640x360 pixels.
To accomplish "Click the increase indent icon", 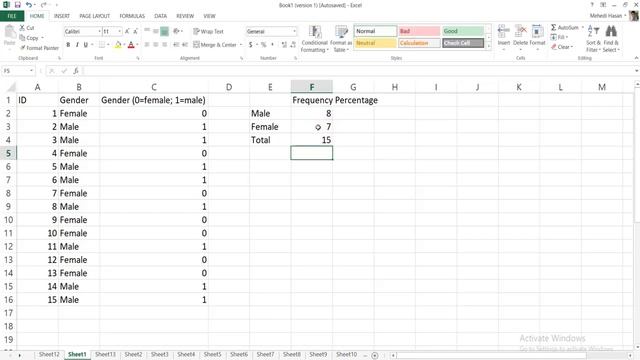I will click(x=185, y=44).
